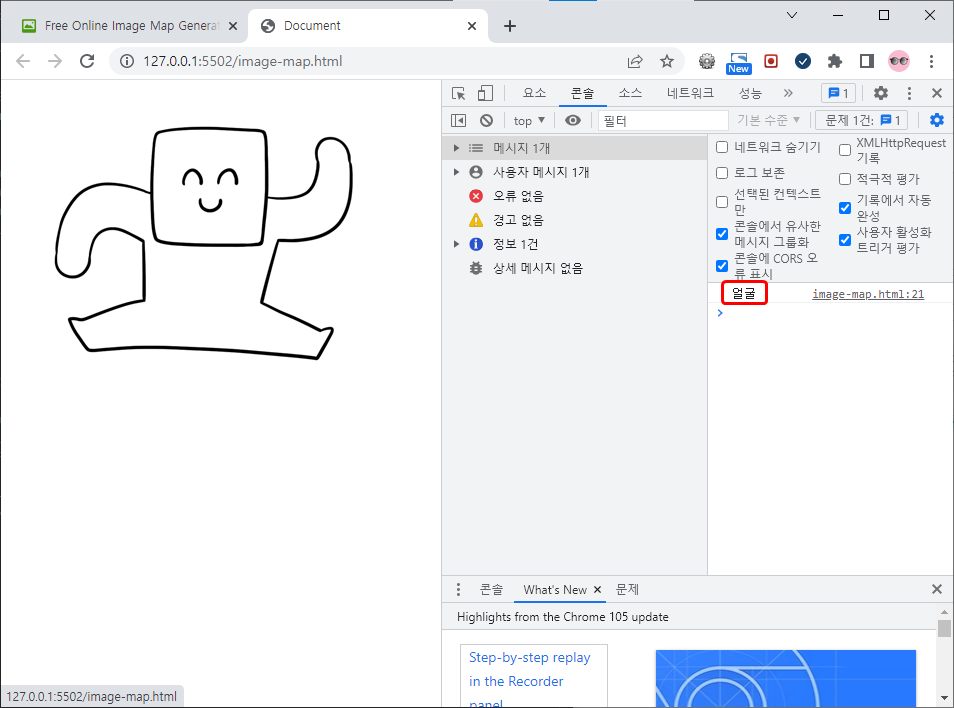Disable 기록에서 자동 완성 checkbox
The width and height of the screenshot is (954, 708).
(x=845, y=208)
